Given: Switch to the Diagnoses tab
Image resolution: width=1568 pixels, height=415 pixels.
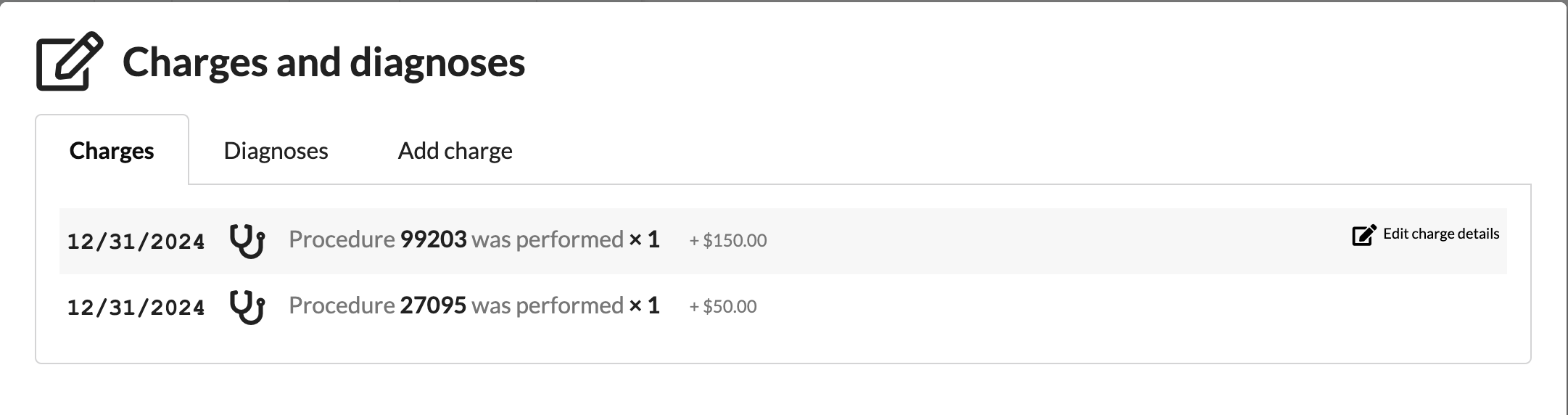Looking at the screenshot, I should [x=276, y=151].
